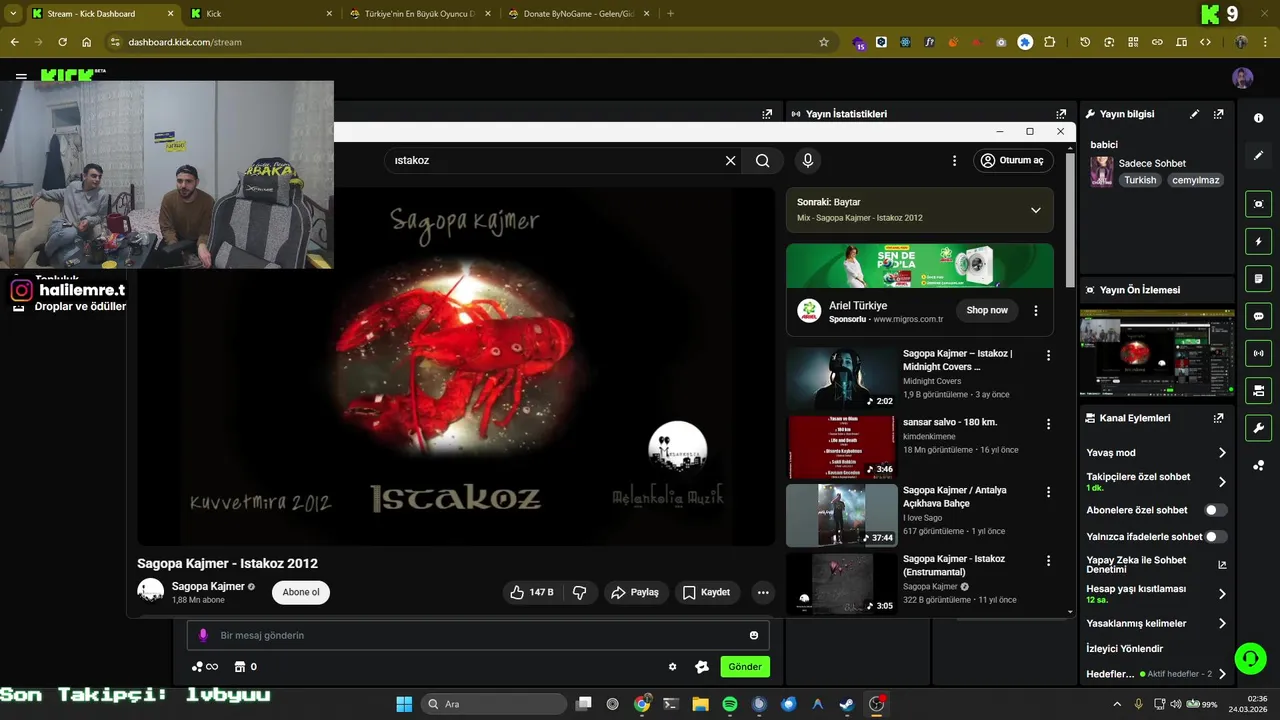1280x720 pixels.
Task: Start YouTube voice search with microphone
Action: point(808,160)
